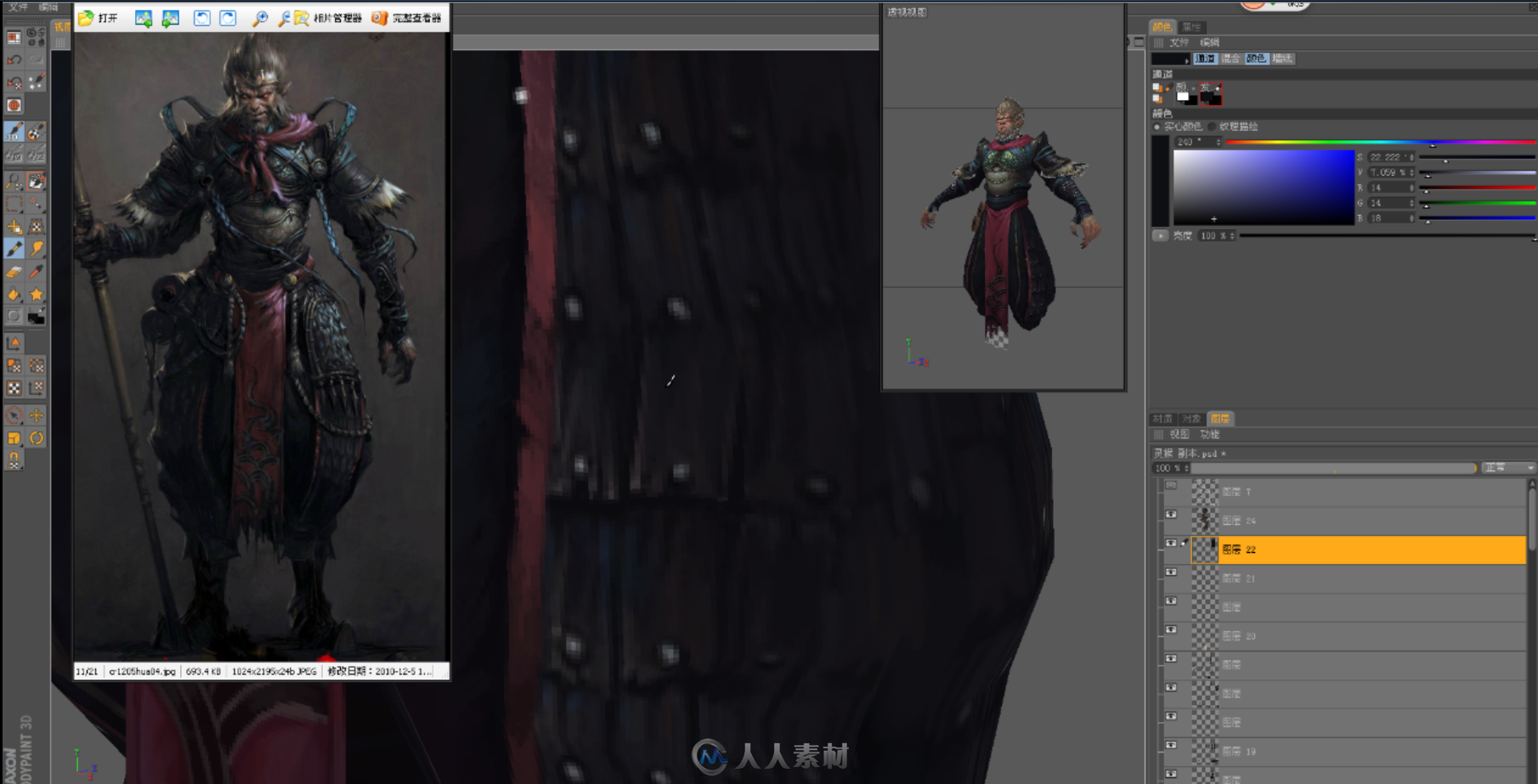Click the hue rainbow slider
This screenshot has height=784, width=1538.
click(x=1381, y=142)
